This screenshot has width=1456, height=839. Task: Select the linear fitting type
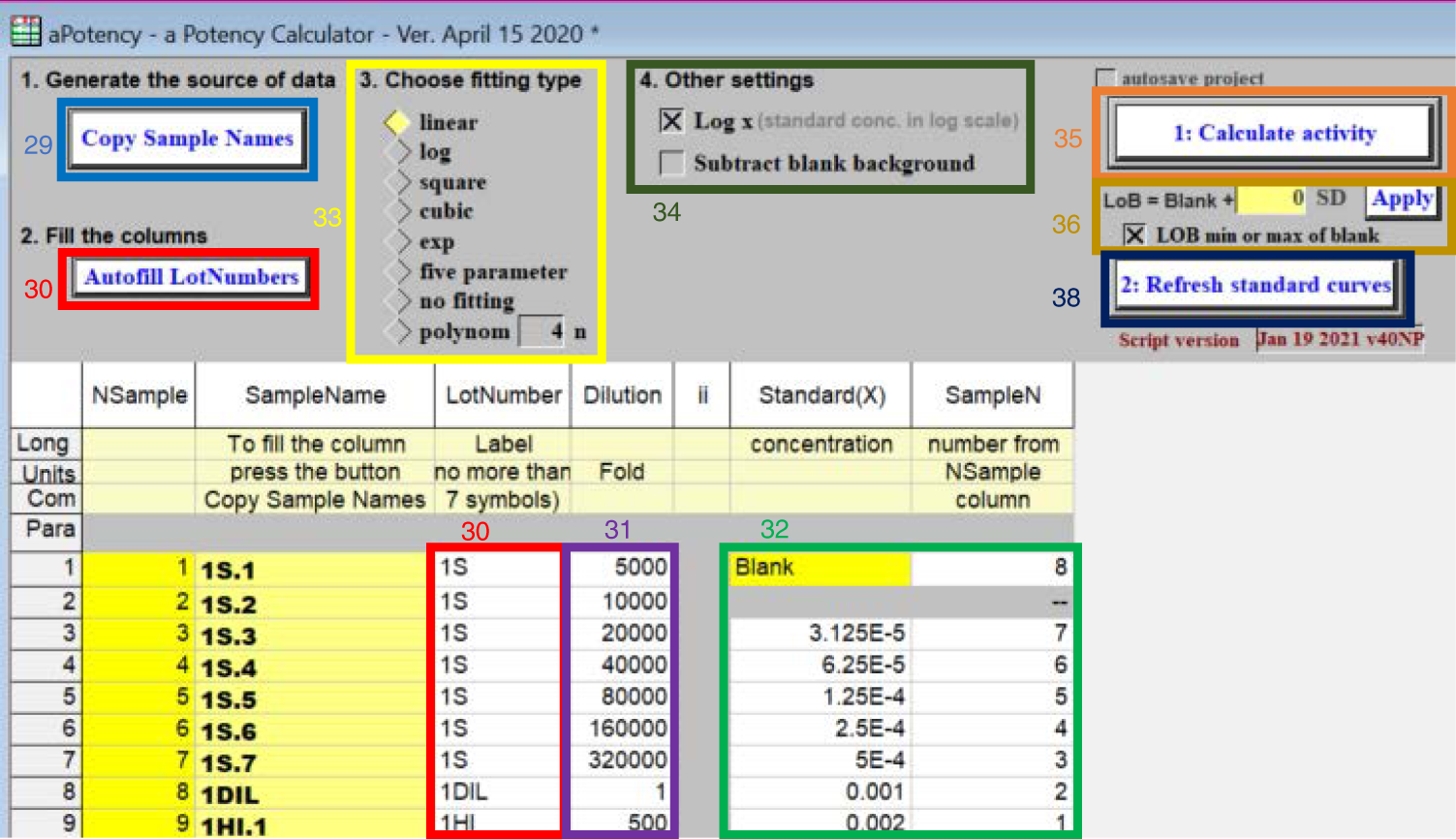click(397, 122)
